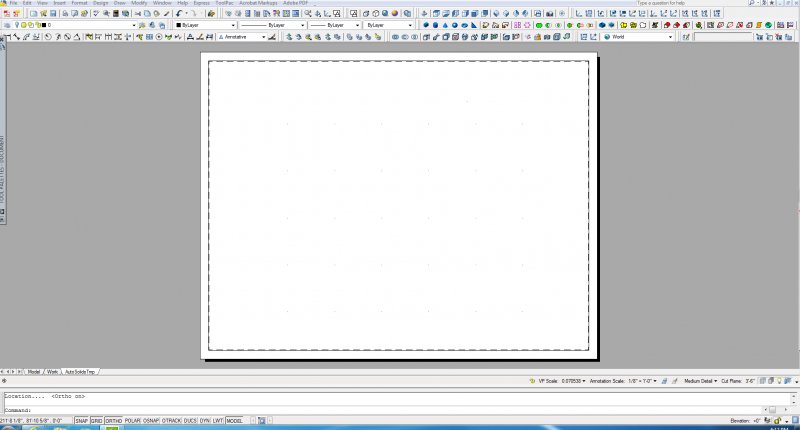
Task: Click the UCS icon left of World
Action: pos(593,37)
